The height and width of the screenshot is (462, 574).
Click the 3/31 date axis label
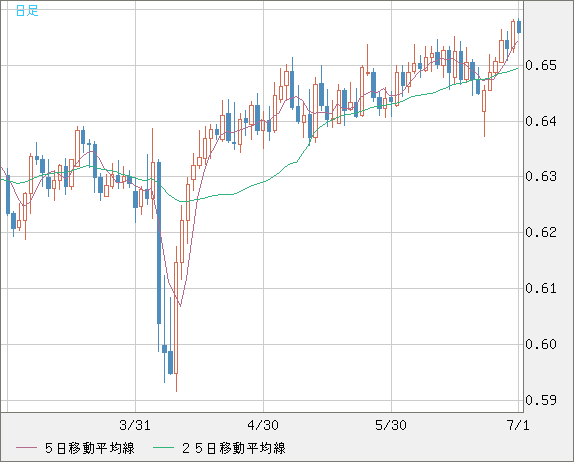click(135, 425)
